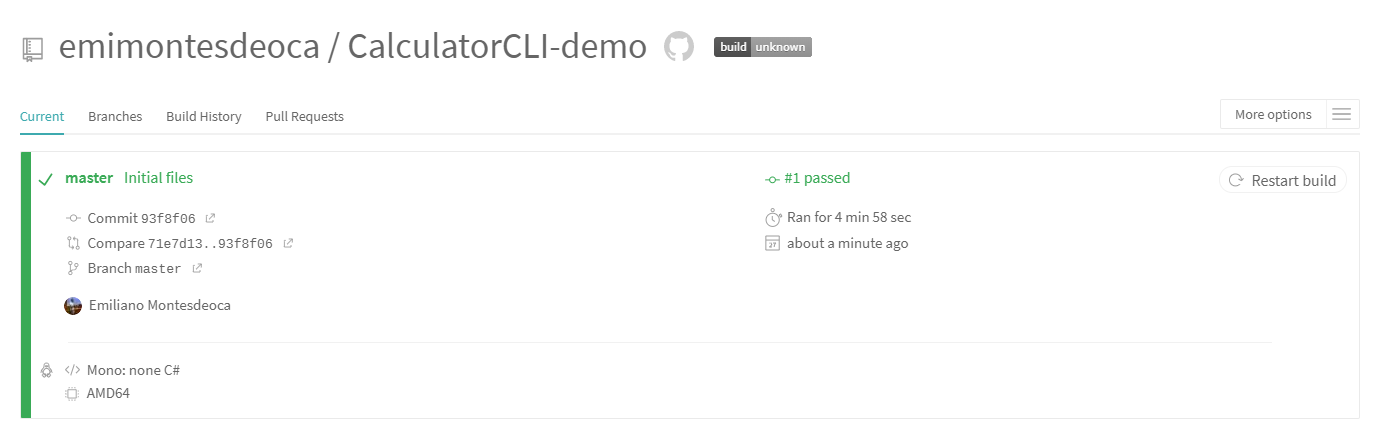Expand the More options dropdown

pyautogui.click(x=1273, y=115)
